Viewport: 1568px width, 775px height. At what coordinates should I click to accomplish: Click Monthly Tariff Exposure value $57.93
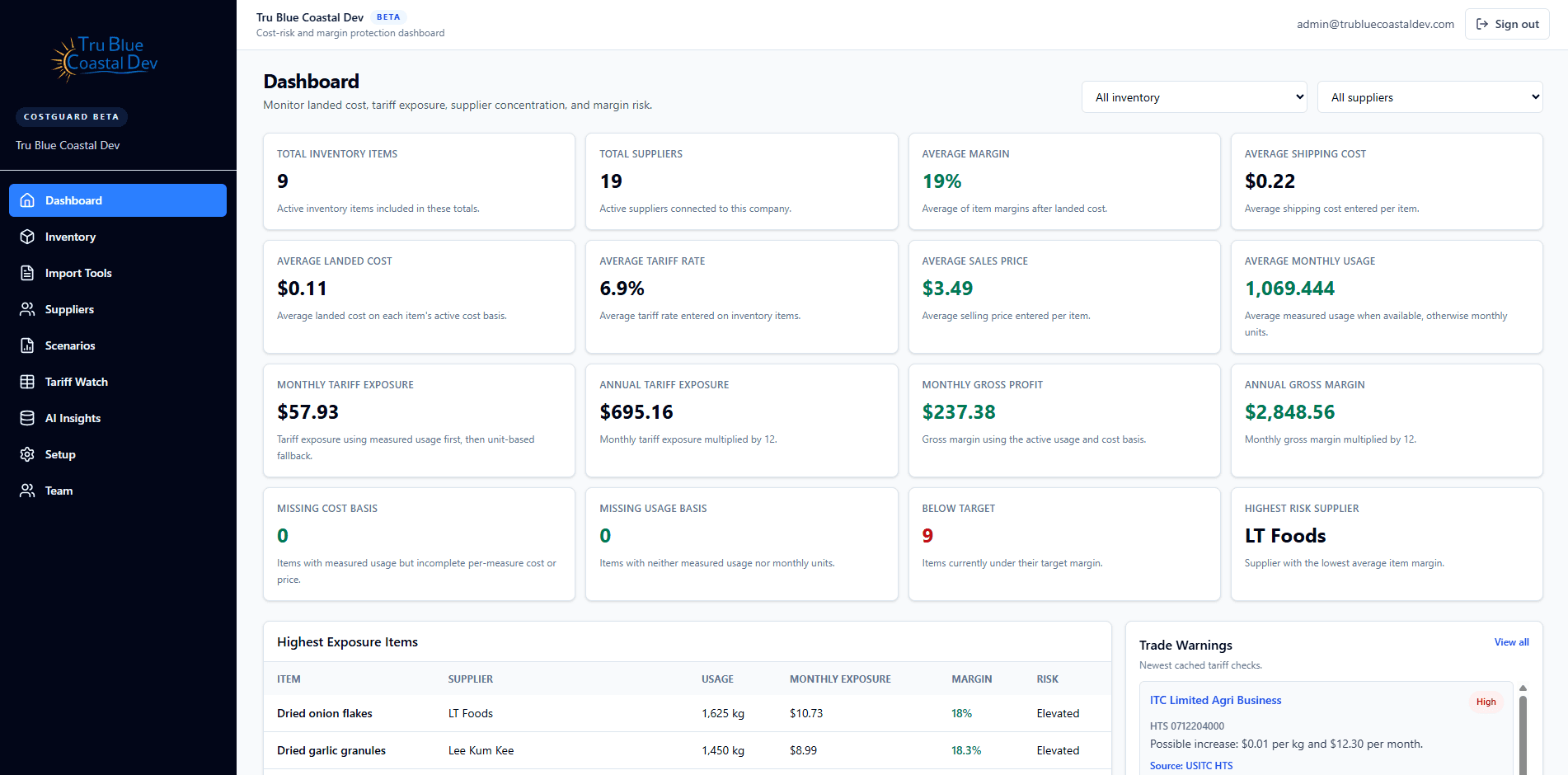coord(307,412)
